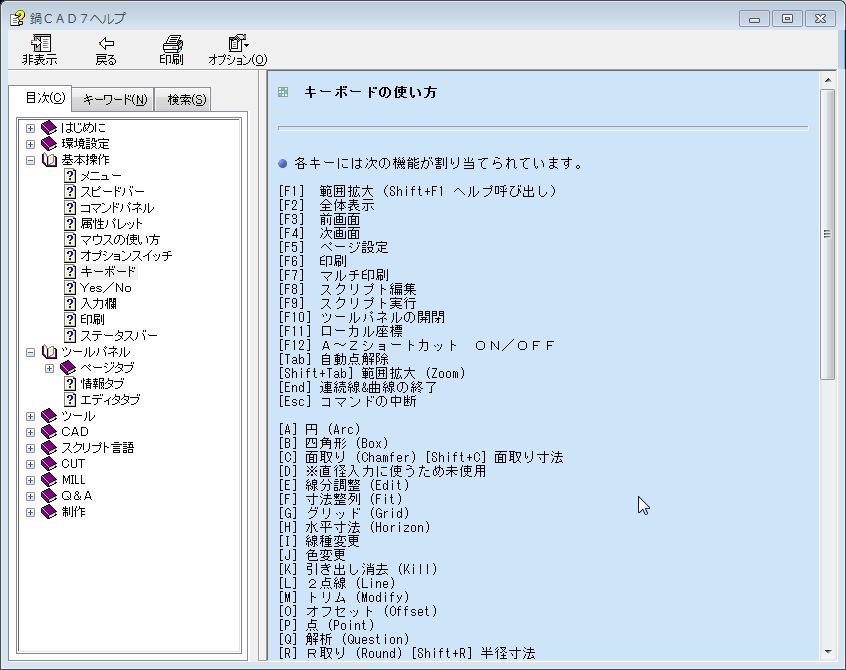Expand the CUT tree node
846x670 pixels.
pyautogui.click(x=30, y=464)
